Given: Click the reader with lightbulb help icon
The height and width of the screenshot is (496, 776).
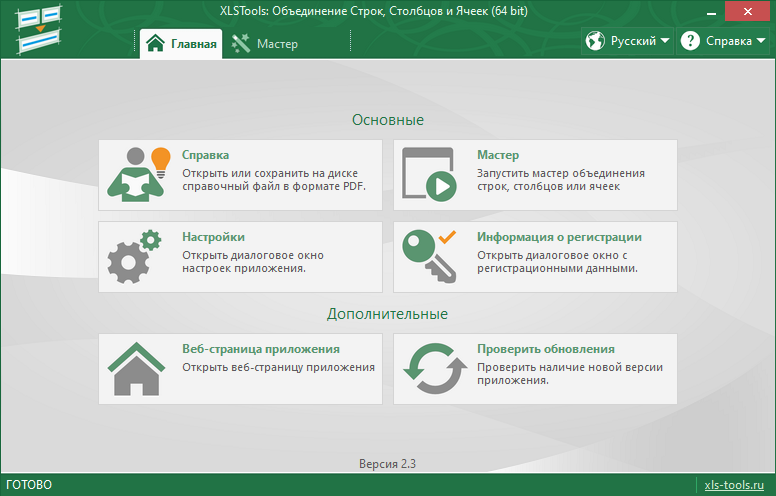Looking at the screenshot, I should tap(139, 174).
